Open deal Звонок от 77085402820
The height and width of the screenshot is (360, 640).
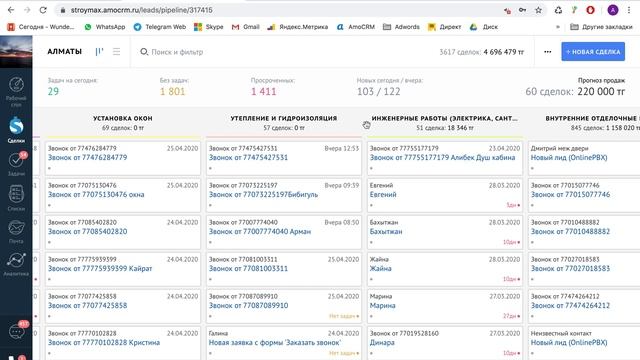88,231
